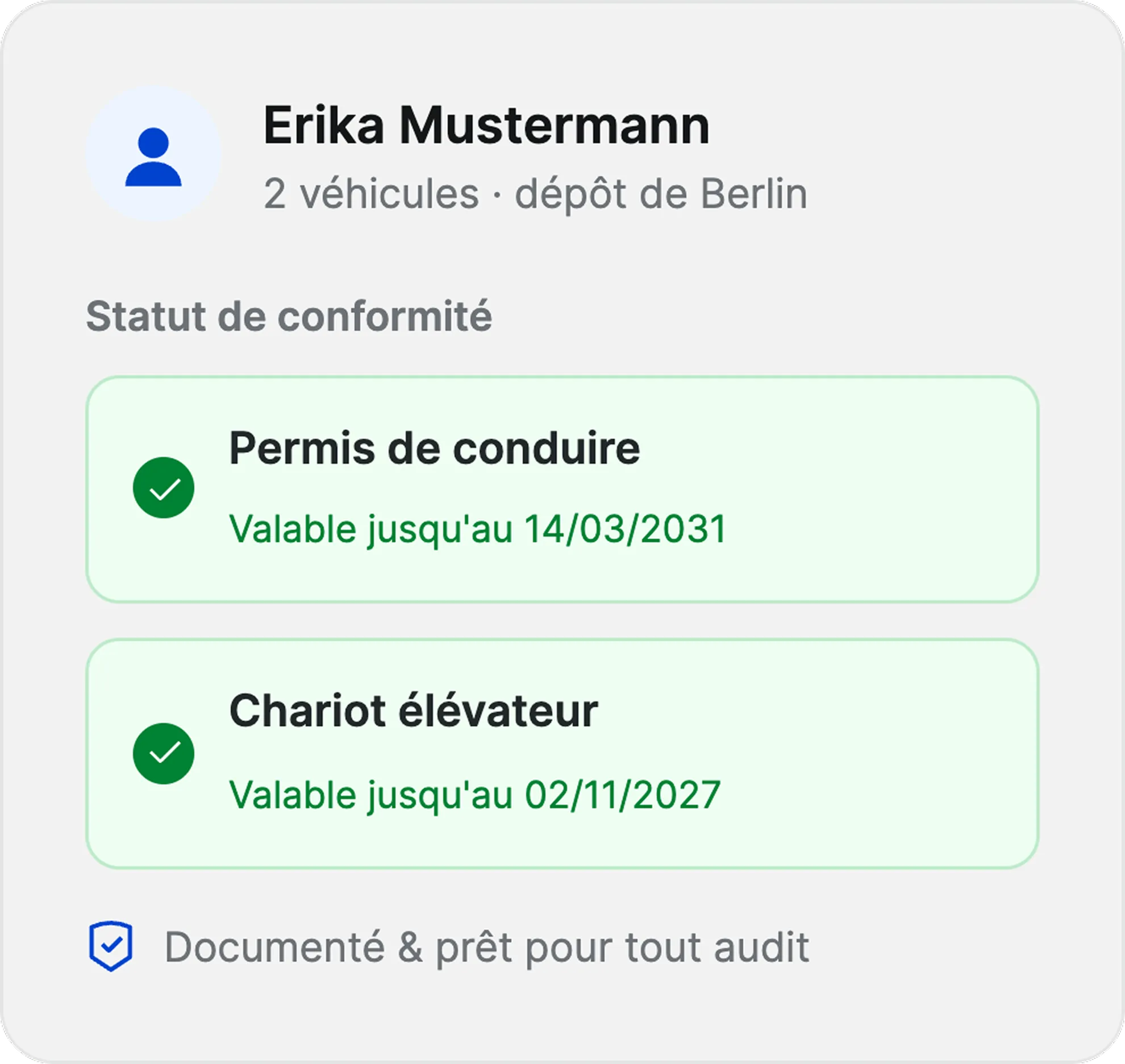Select the Erika Mustermann name heading
The height and width of the screenshot is (1064, 1125).
coord(486,126)
